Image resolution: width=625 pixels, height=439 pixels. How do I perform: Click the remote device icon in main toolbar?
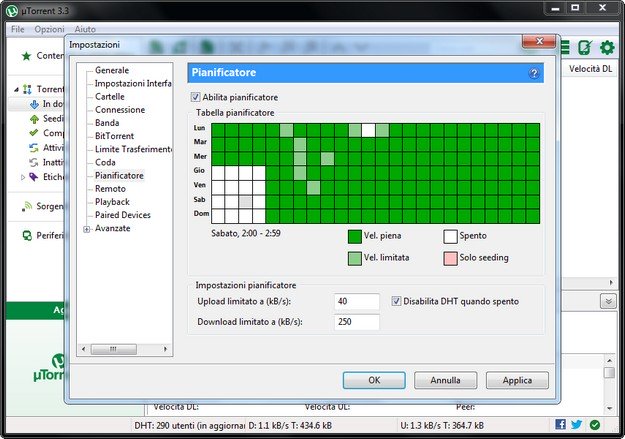(585, 47)
